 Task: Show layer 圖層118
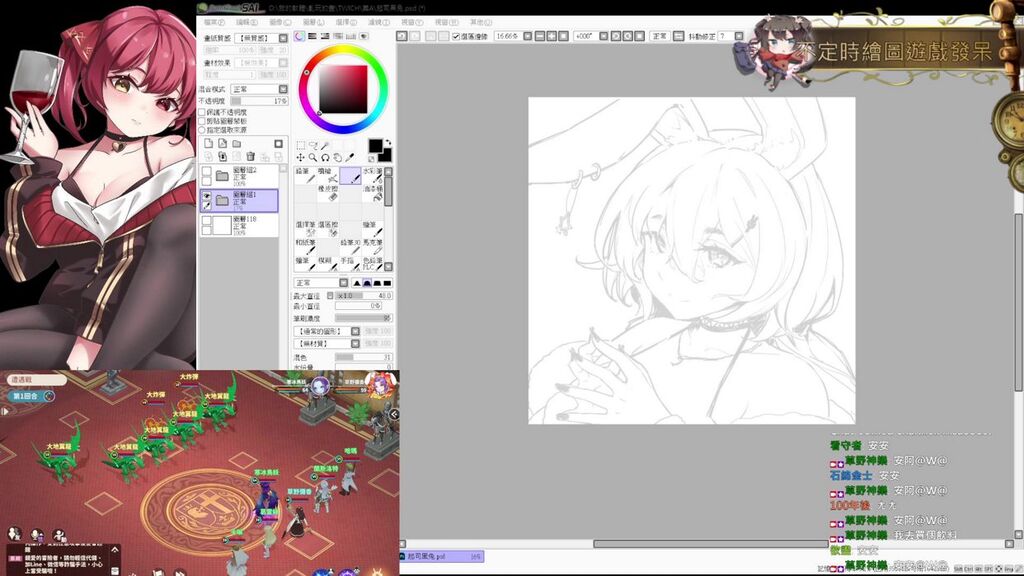pyautogui.click(x=206, y=221)
